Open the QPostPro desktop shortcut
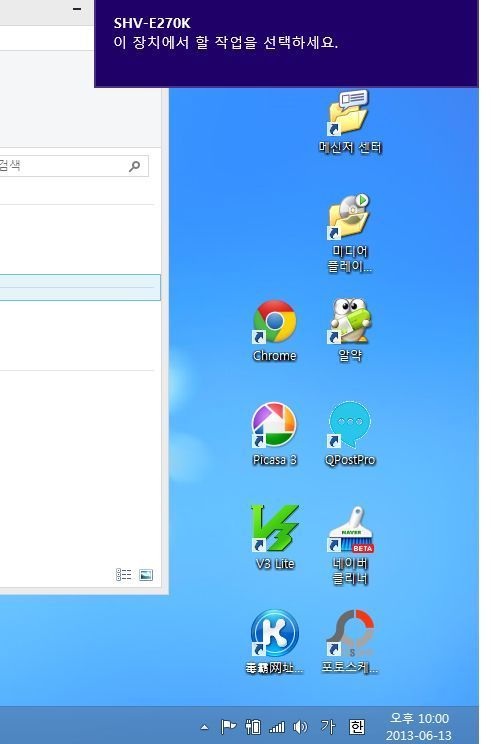491x744 pixels. pyautogui.click(x=350, y=434)
